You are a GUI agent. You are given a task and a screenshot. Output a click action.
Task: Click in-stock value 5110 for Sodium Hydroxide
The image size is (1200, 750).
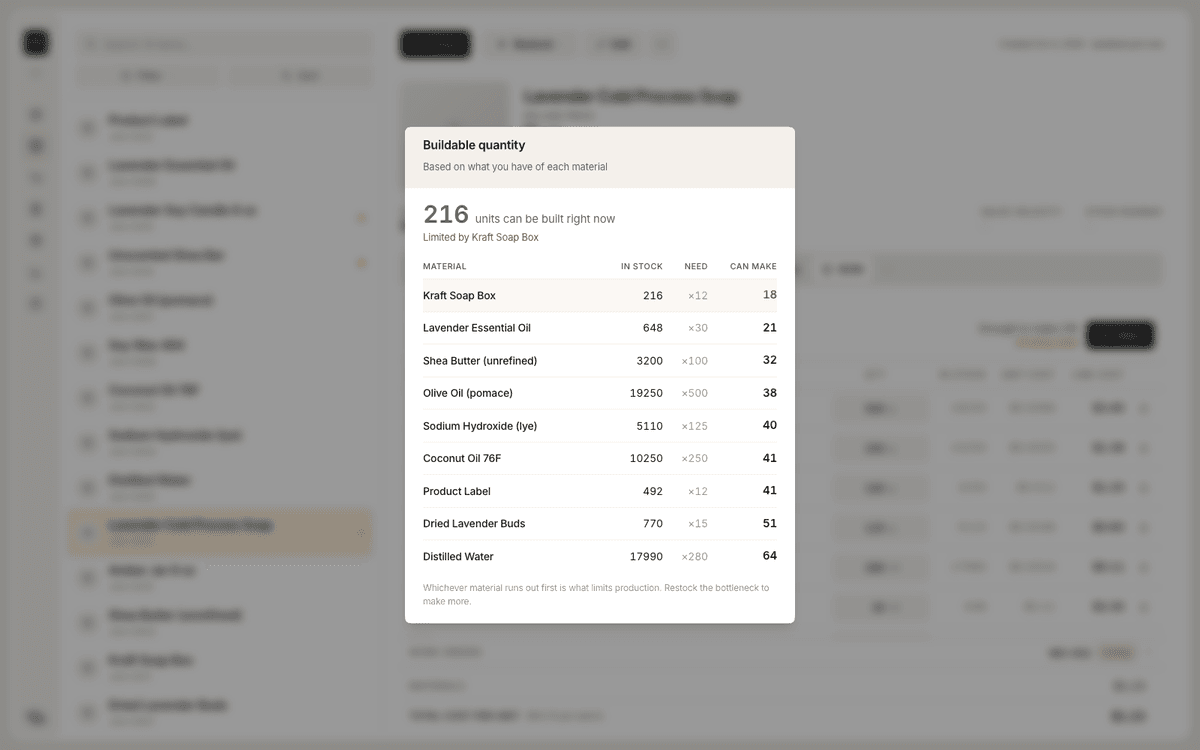[650, 426]
